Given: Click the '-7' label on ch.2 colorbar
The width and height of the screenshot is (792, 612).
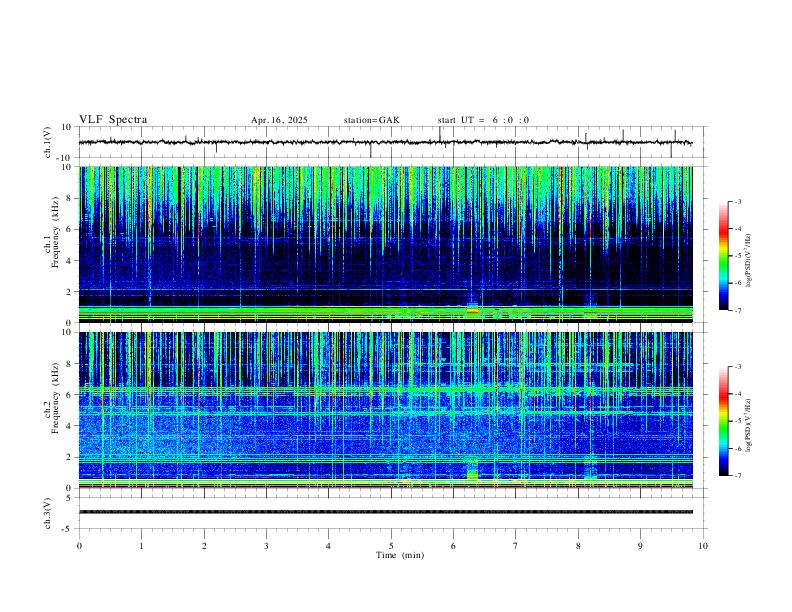Looking at the screenshot, I should click(737, 476).
